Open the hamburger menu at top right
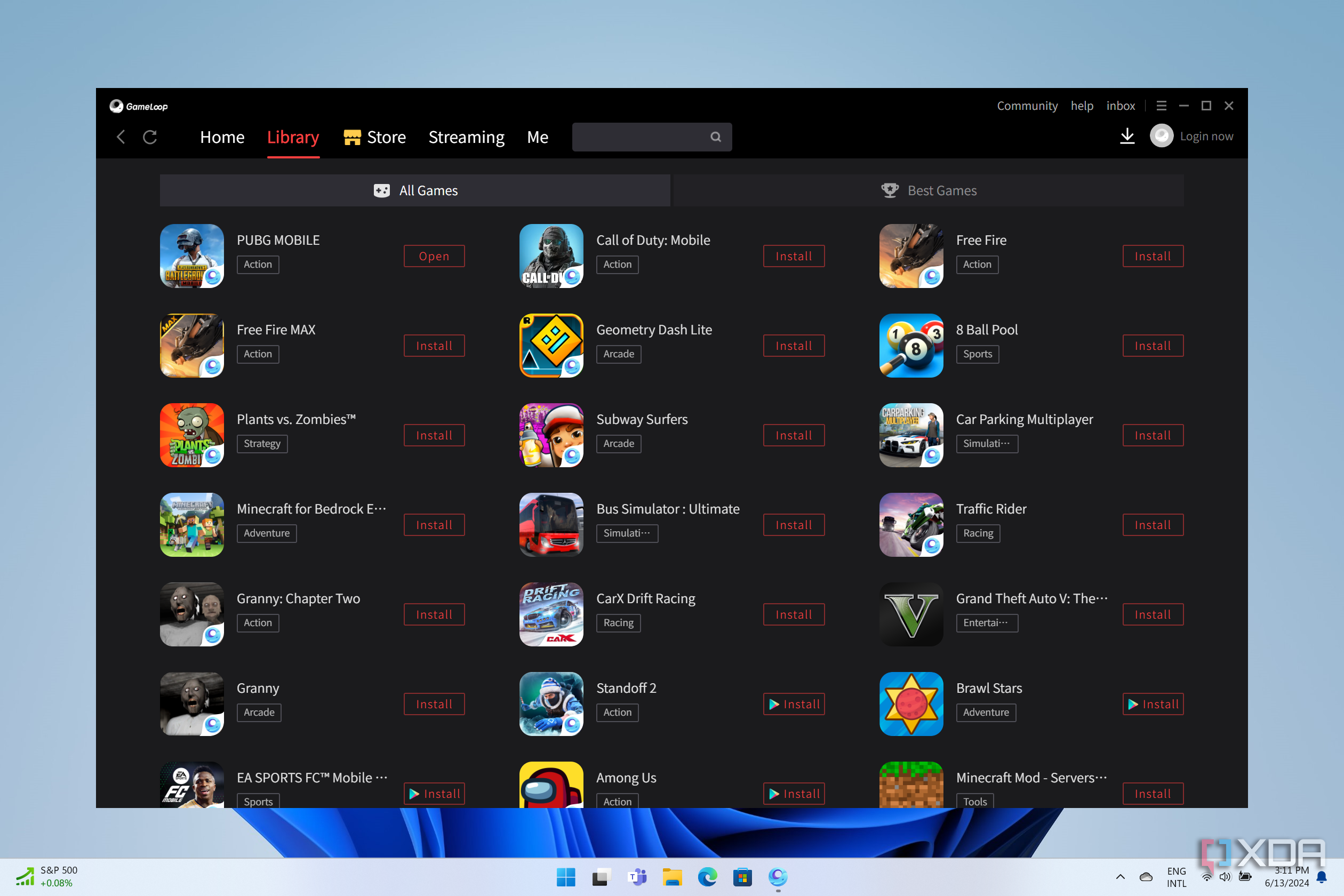Viewport: 1344px width, 896px height. 1161,105
